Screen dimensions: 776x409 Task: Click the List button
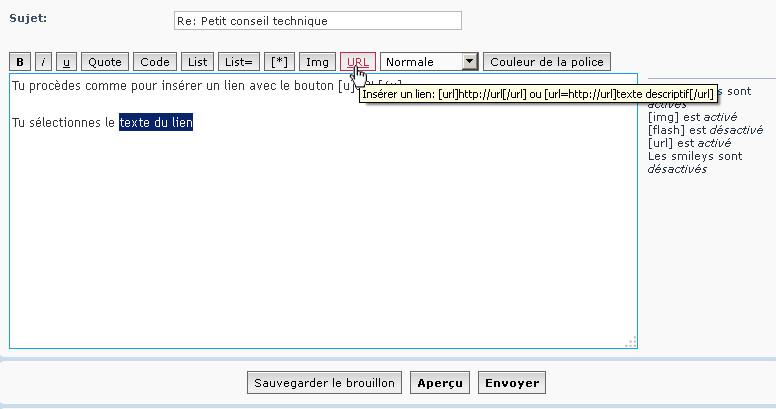click(196, 62)
